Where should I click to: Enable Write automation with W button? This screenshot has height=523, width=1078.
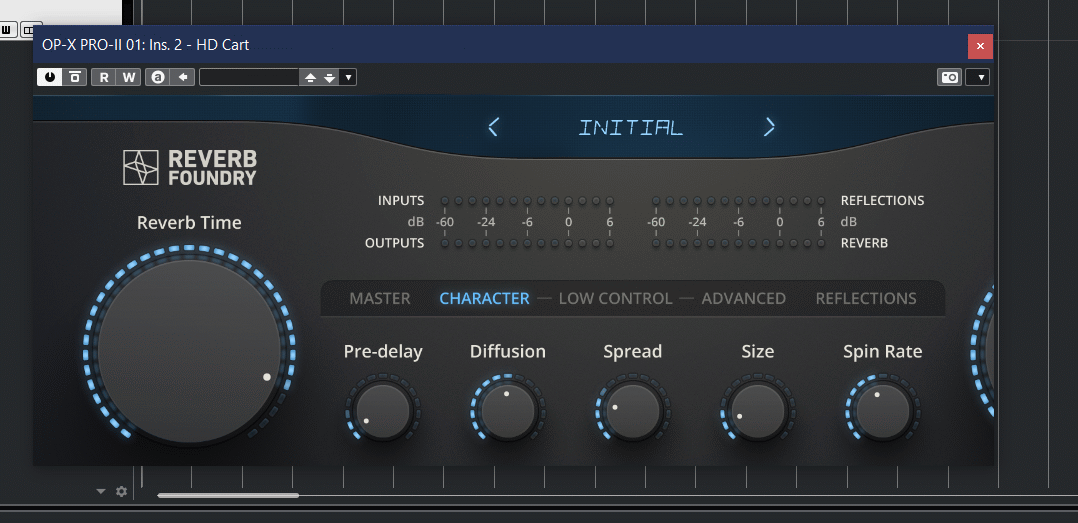(128, 77)
